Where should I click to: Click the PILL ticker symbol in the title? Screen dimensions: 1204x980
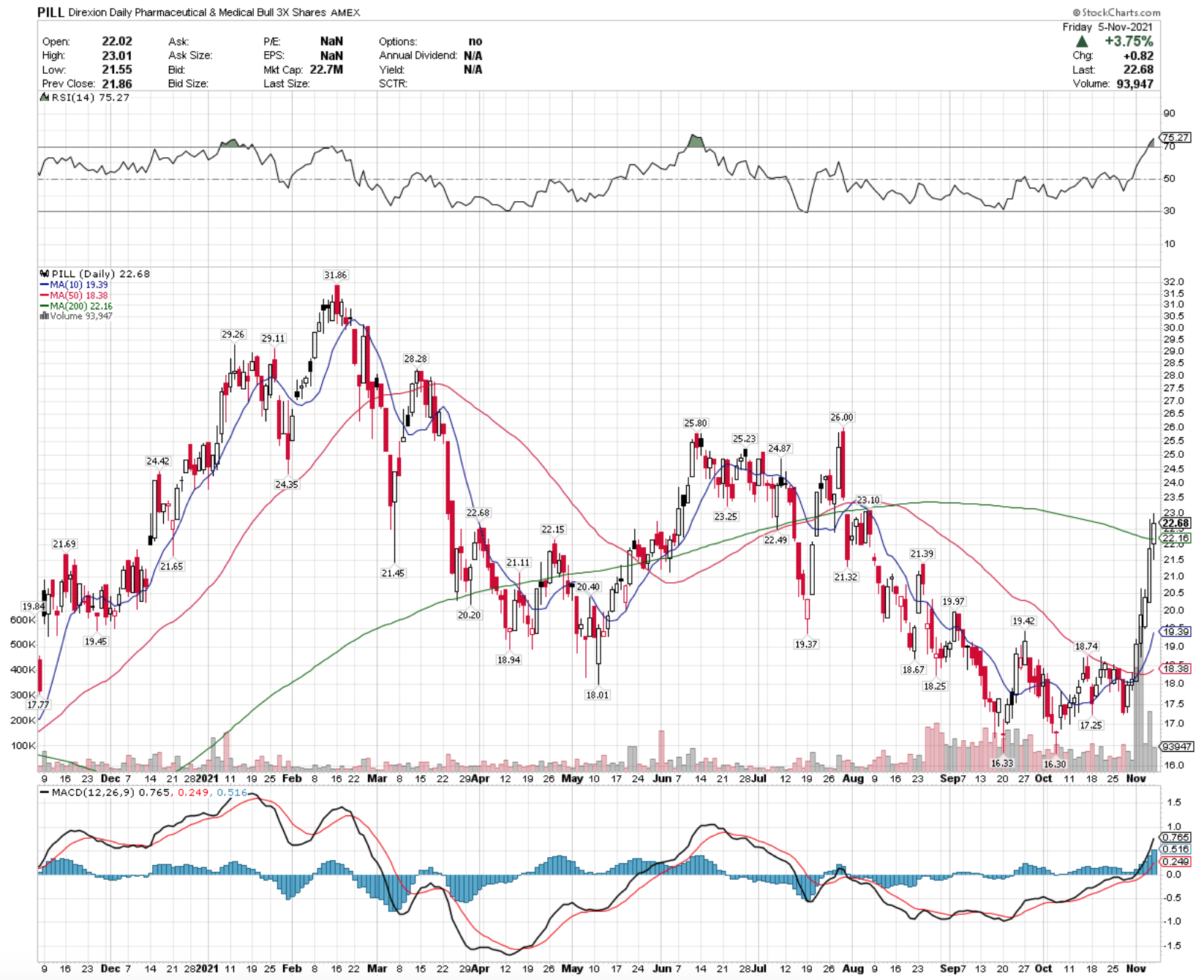(x=50, y=12)
